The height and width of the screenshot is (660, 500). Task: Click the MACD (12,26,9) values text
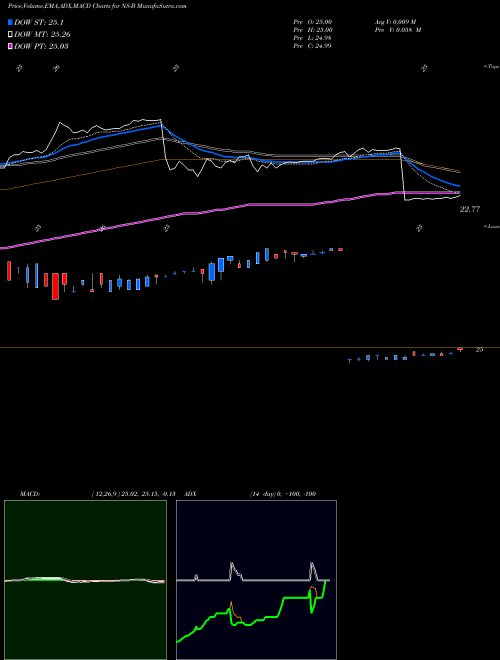pos(133,494)
